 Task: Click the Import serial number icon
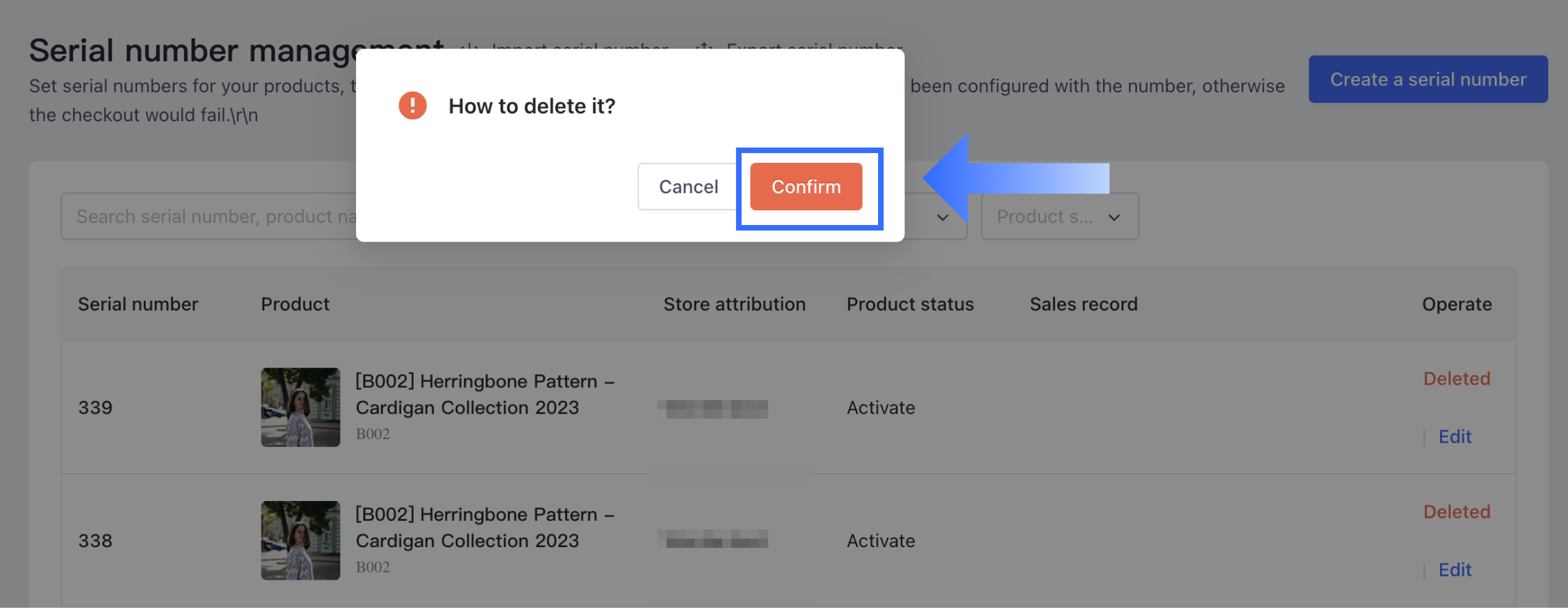(x=470, y=47)
